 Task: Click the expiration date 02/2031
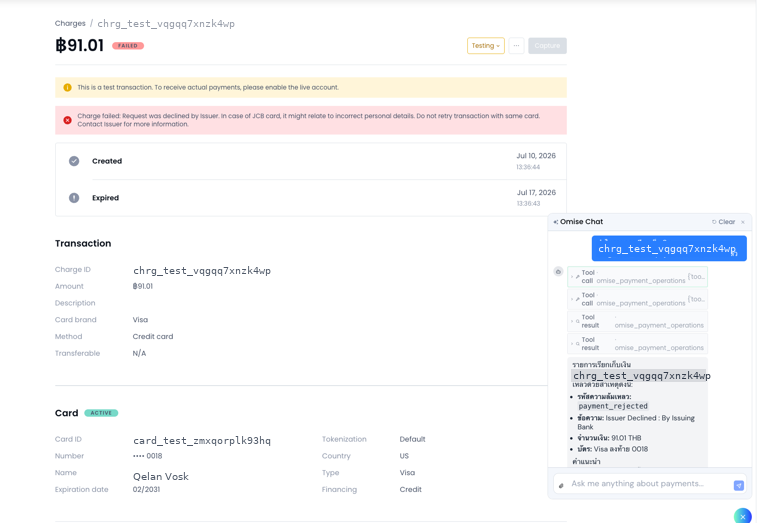[x=146, y=490]
